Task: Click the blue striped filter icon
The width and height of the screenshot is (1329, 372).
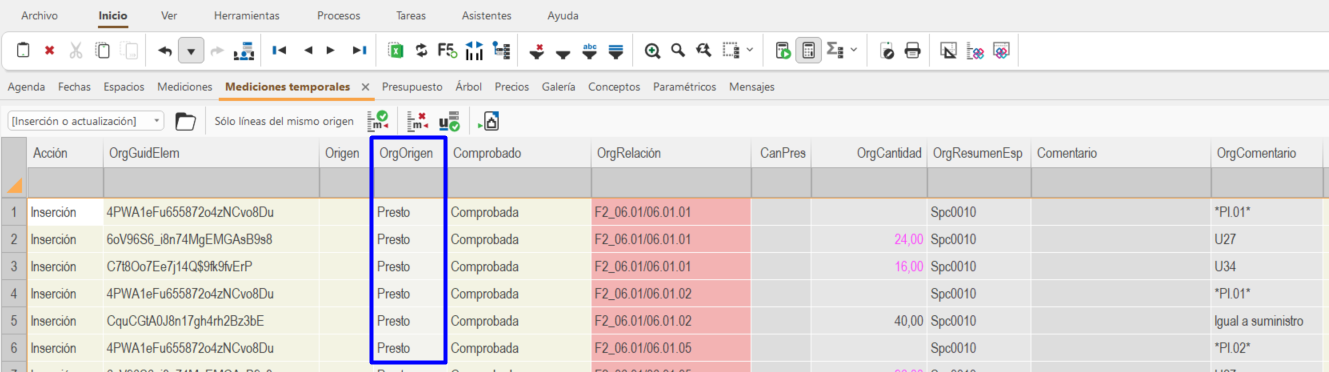Action: tap(616, 50)
